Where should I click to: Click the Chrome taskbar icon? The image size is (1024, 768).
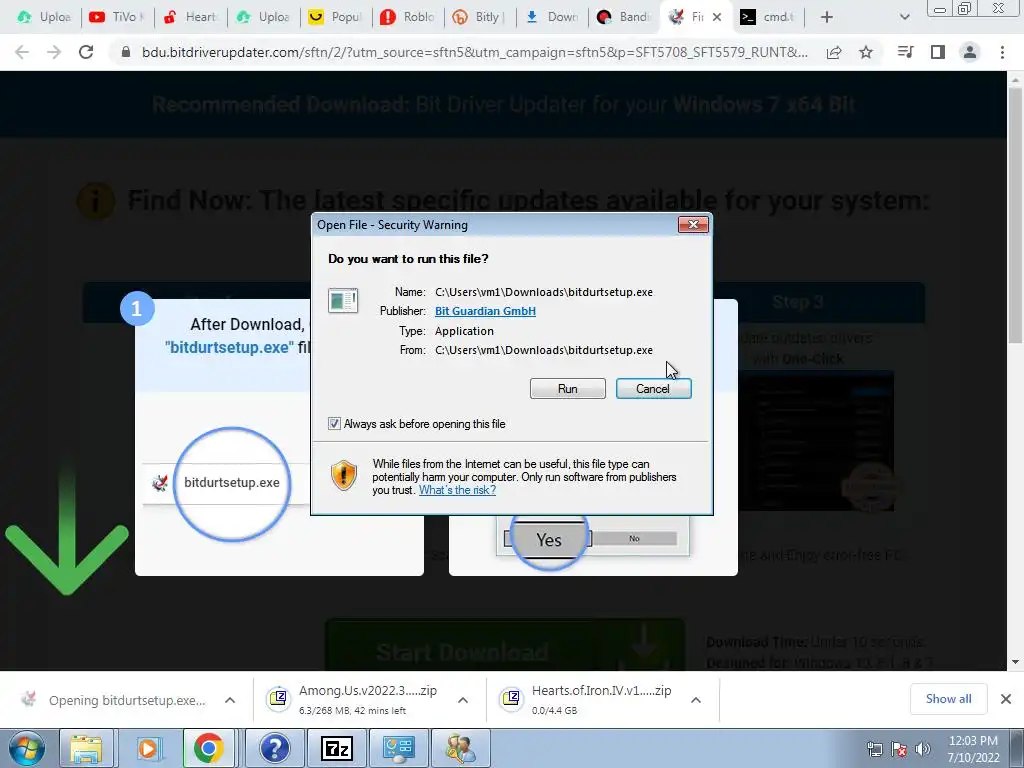(208, 748)
